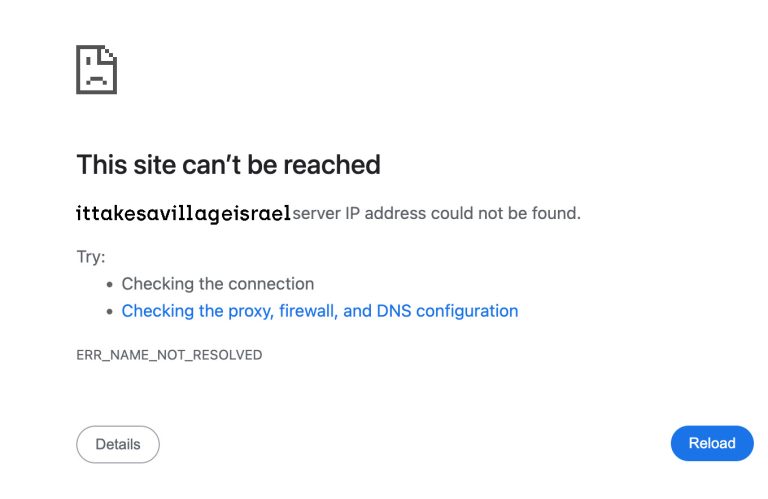Click the "Checking the connection" suggestion
The height and width of the screenshot is (499, 768).
(218, 284)
